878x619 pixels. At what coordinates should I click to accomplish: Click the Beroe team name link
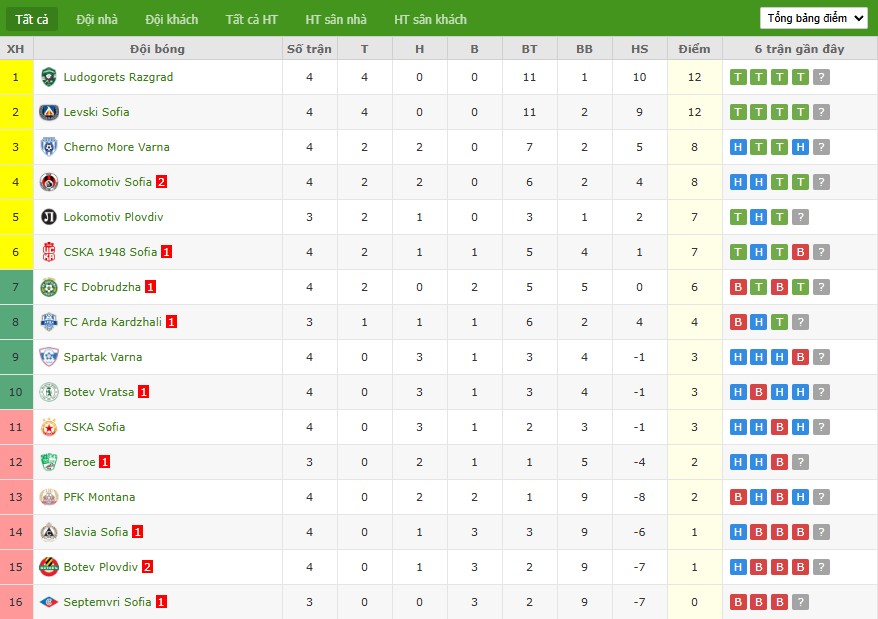click(80, 462)
